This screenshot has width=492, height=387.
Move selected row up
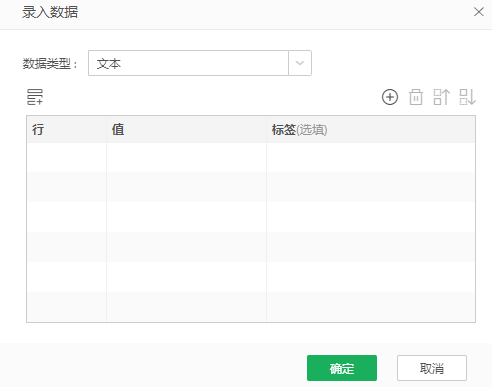[x=442, y=97]
